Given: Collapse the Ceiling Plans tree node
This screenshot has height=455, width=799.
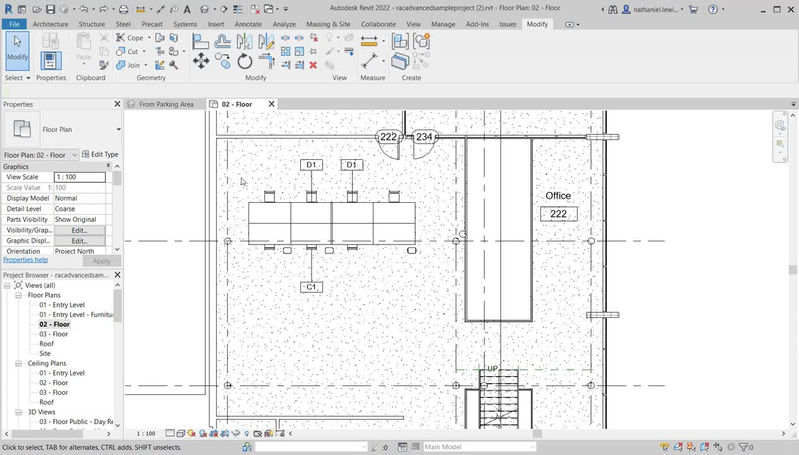Looking at the screenshot, I should (18, 363).
